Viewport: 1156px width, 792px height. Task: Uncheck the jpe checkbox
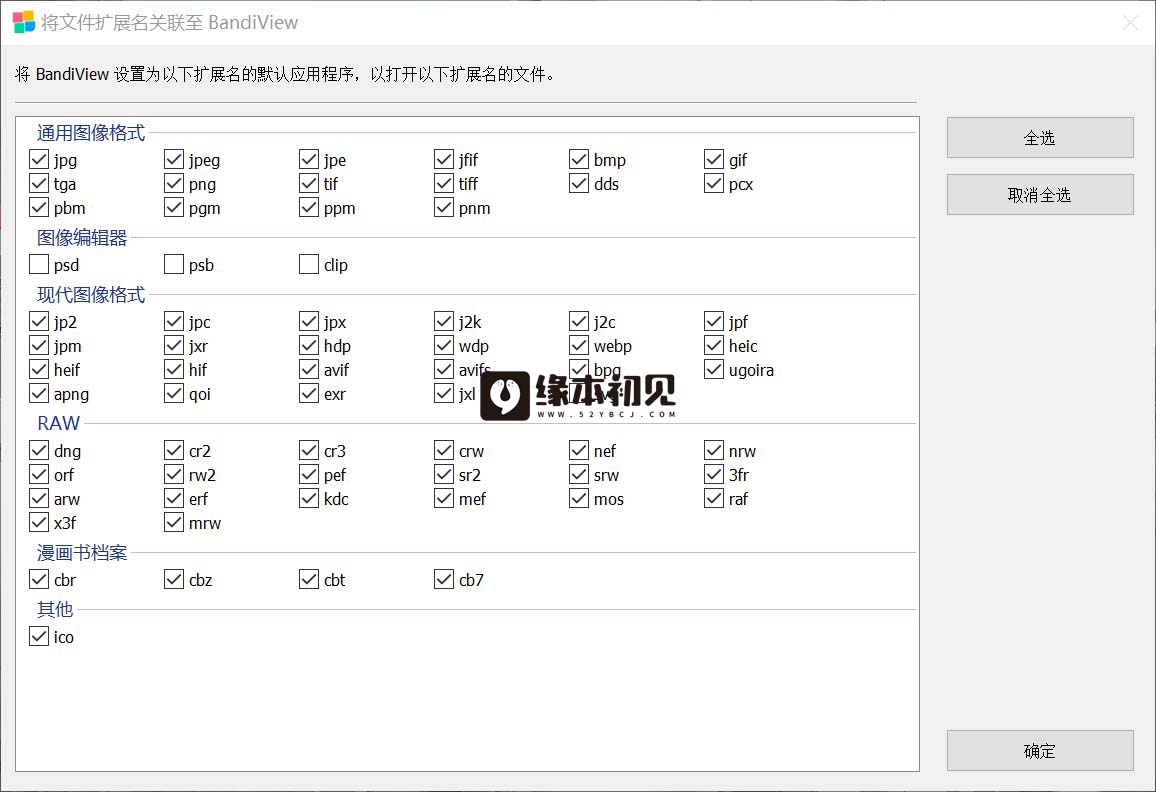tap(309, 159)
